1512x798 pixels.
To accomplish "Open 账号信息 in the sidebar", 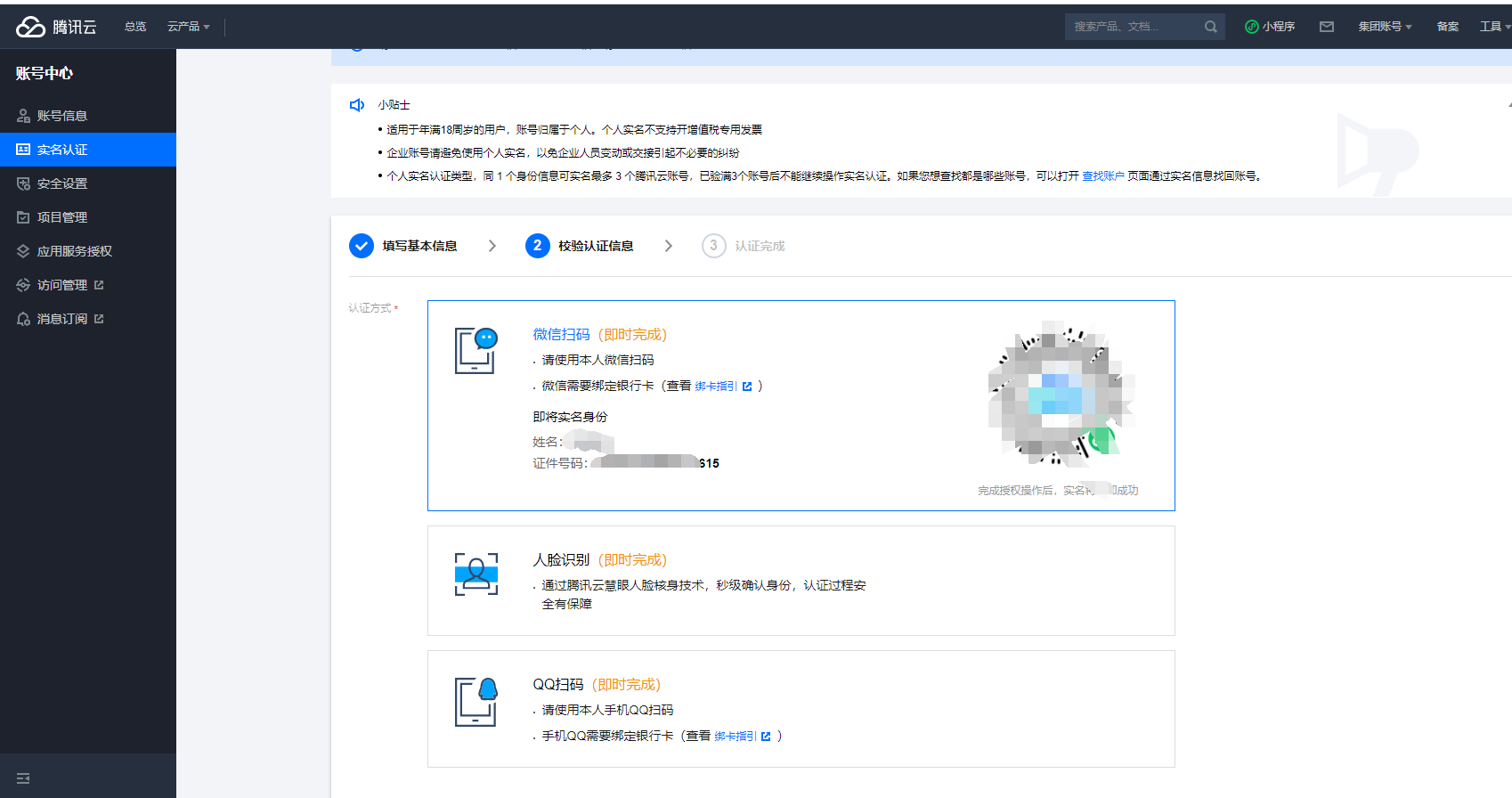I will point(88,116).
